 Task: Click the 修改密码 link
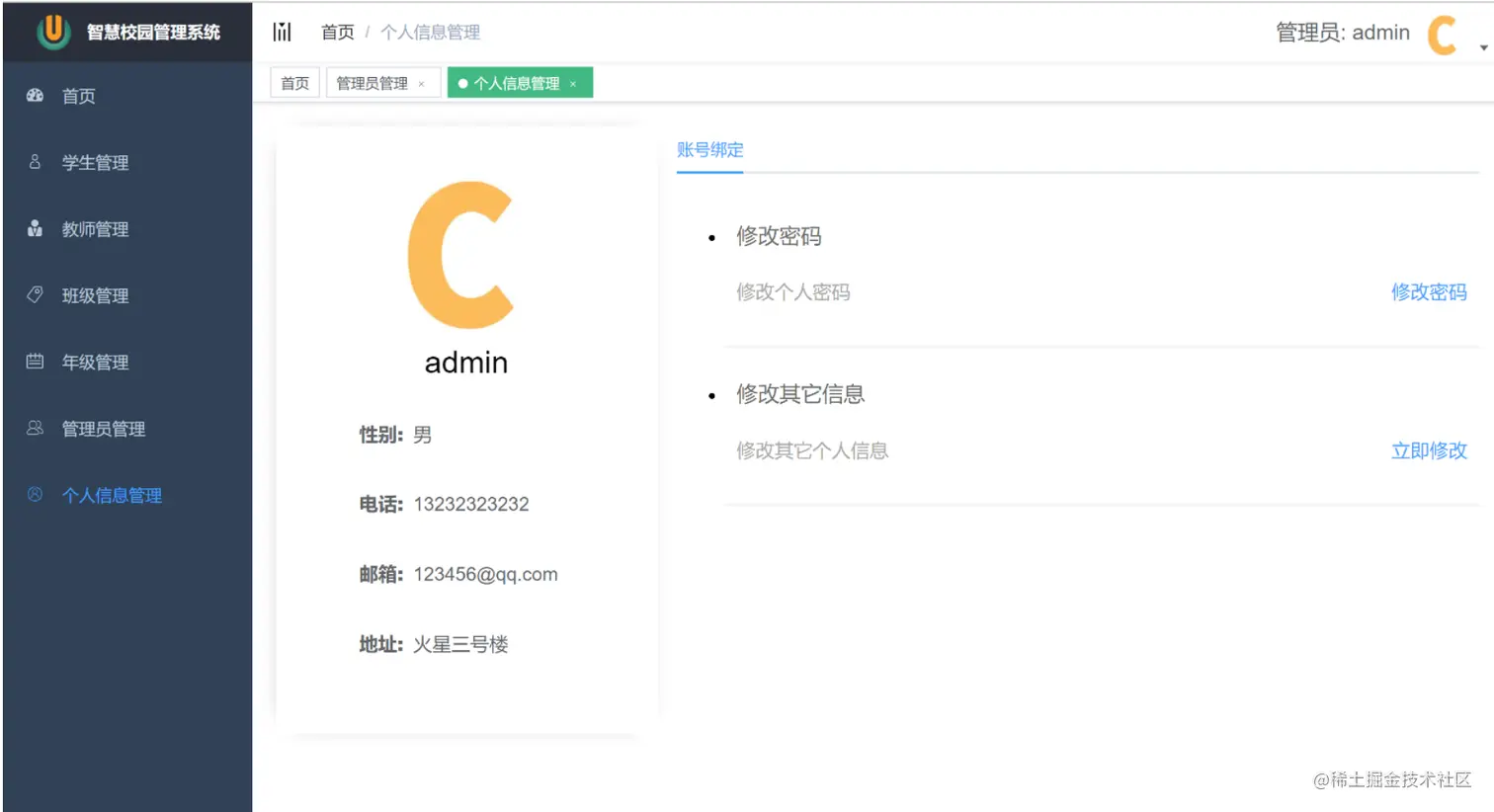click(1429, 291)
